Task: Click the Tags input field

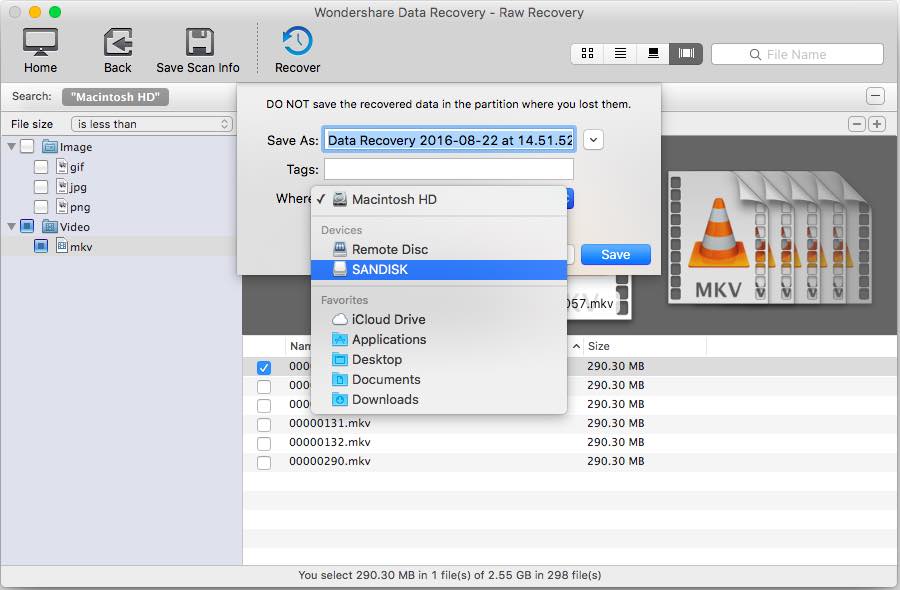Action: pyautogui.click(x=449, y=169)
